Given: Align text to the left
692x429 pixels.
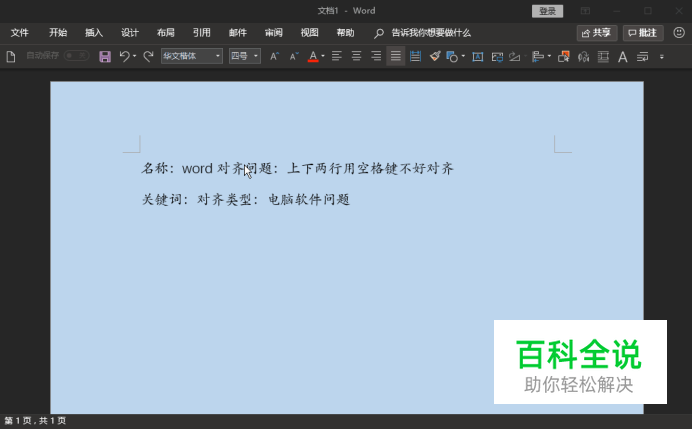Looking at the screenshot, I should (337, 56).
